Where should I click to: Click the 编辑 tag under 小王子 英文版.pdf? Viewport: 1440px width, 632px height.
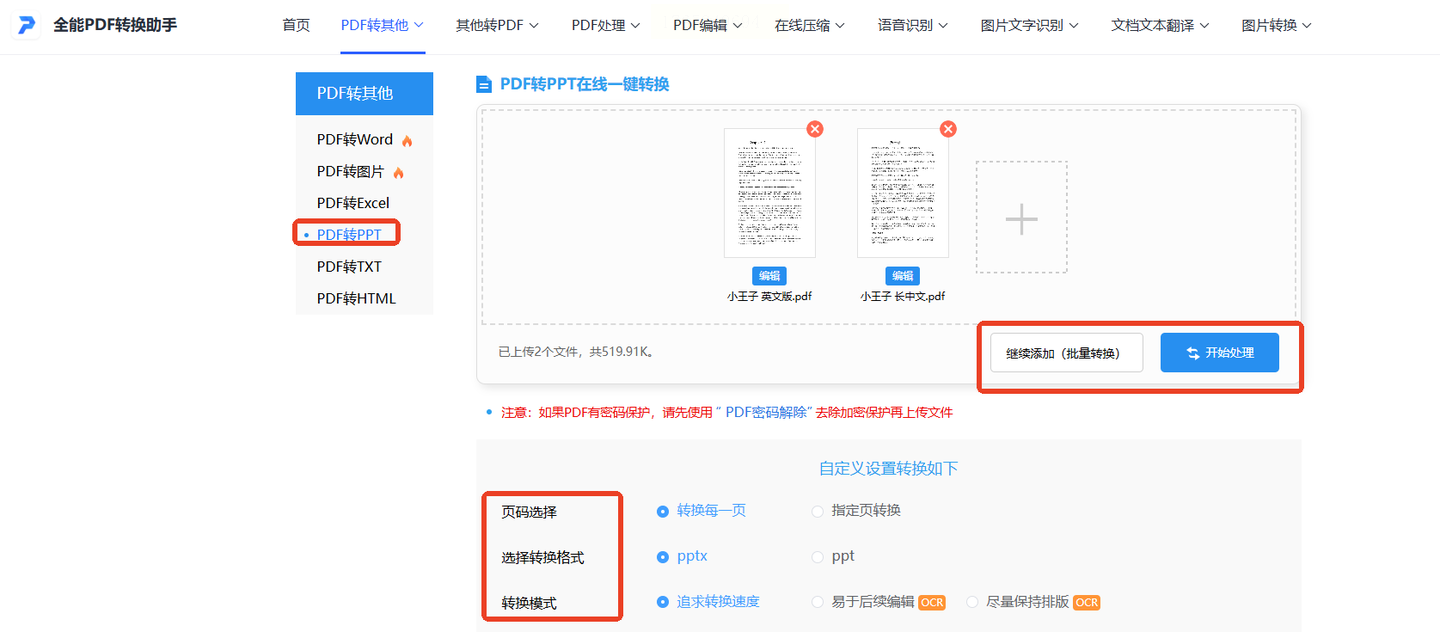tap(769, 276)
